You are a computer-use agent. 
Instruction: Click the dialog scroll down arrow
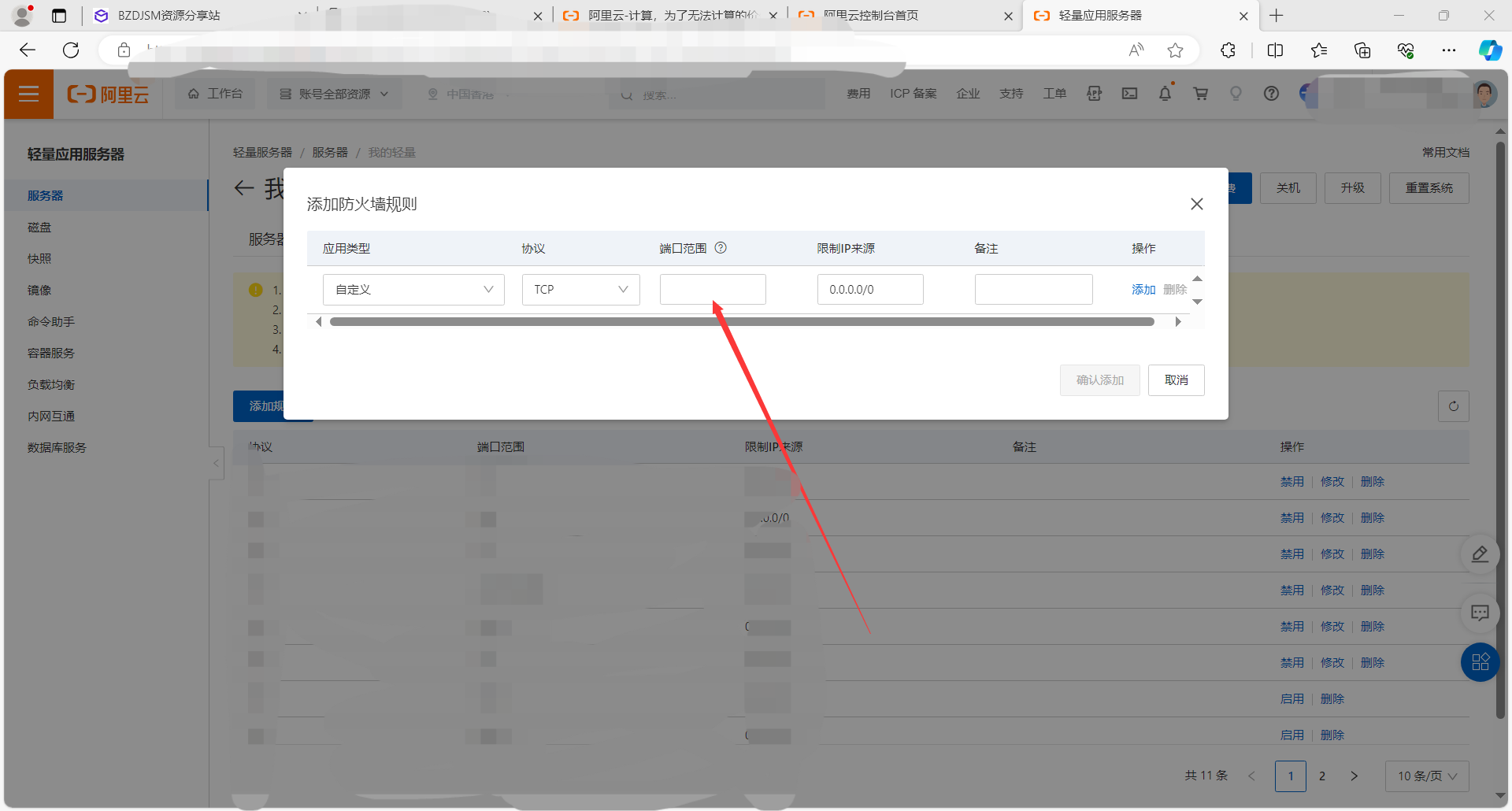pyautogui.click(x=1197, y=302)
